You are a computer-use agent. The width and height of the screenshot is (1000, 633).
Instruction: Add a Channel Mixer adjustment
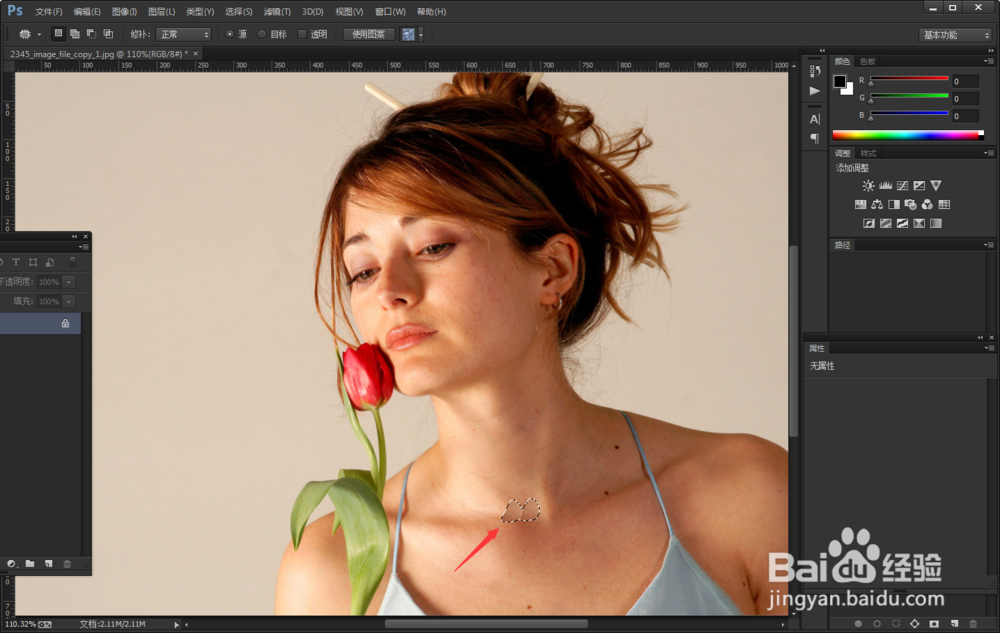click(927, 205)
